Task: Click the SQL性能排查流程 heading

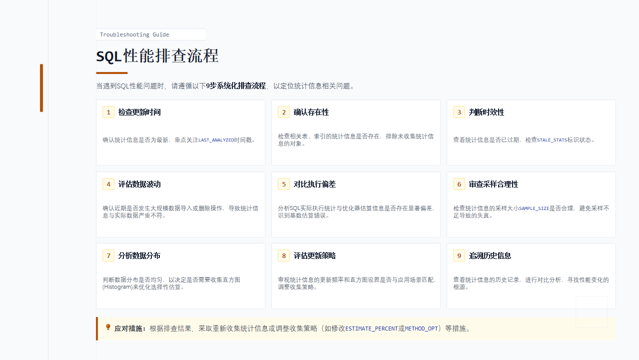Action: pyautogui.click(x=157, y=56)
